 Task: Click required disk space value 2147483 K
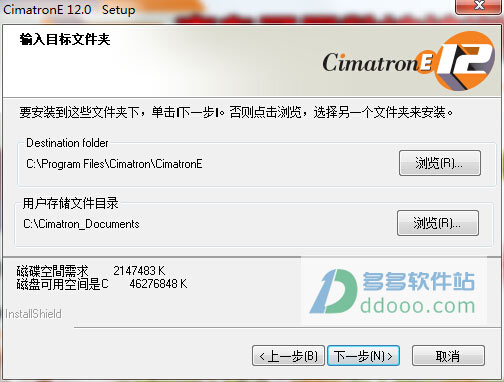click(139, 270)
